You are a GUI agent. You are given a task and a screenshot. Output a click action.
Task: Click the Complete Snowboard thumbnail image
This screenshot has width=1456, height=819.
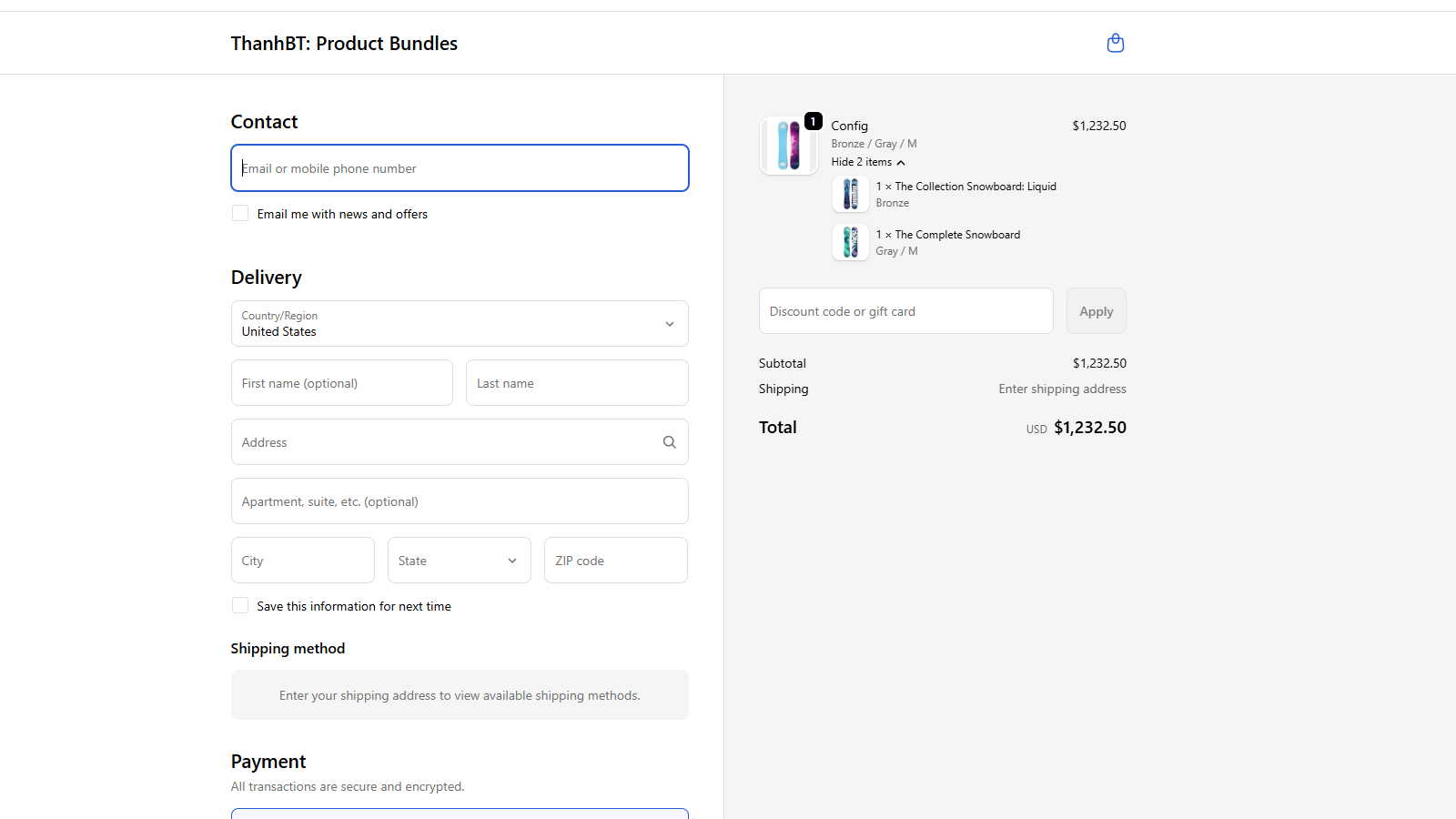850,242
